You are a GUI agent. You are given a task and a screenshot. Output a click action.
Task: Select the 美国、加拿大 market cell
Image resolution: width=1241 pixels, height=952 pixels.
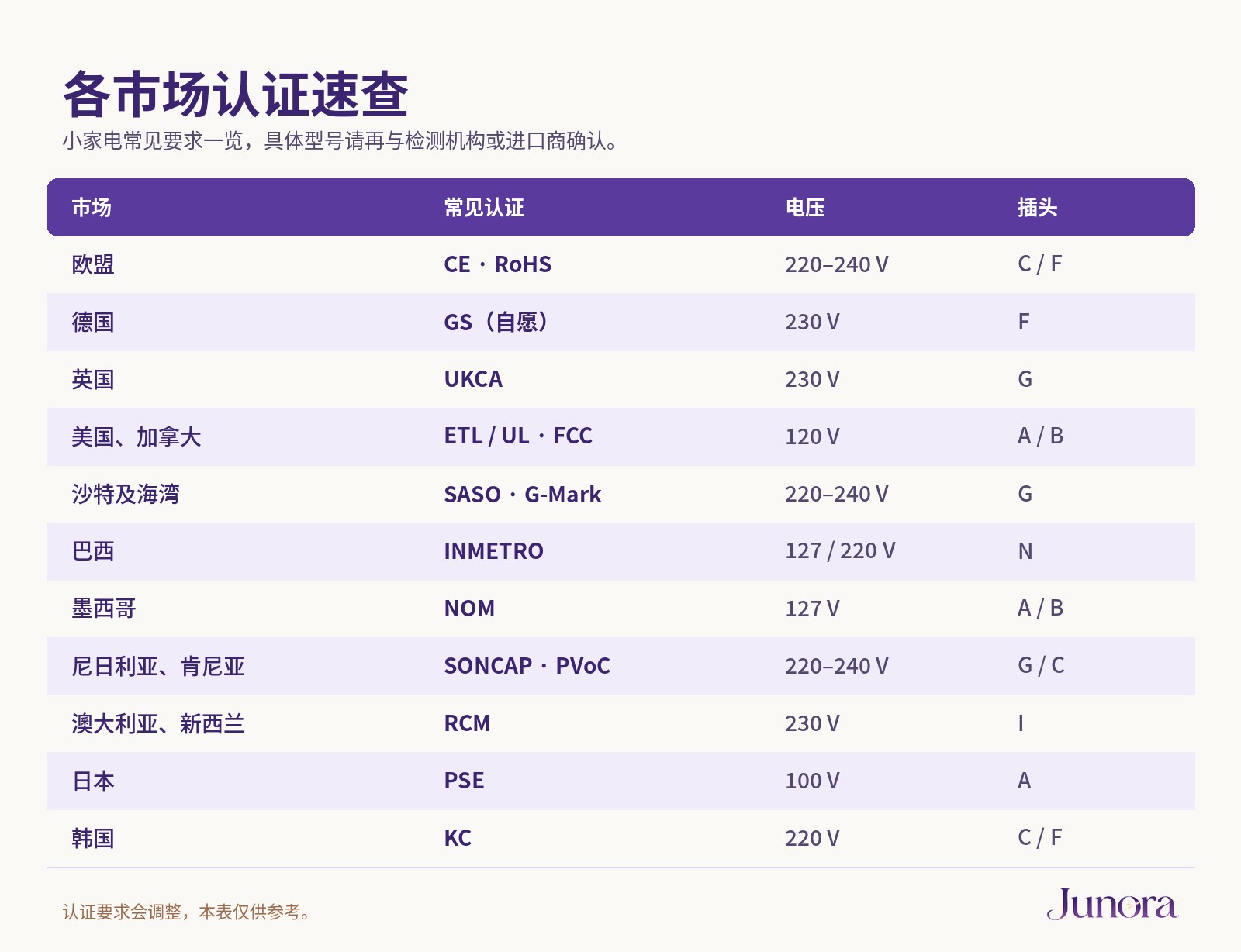pyautogui.click(x=137, y=436)
